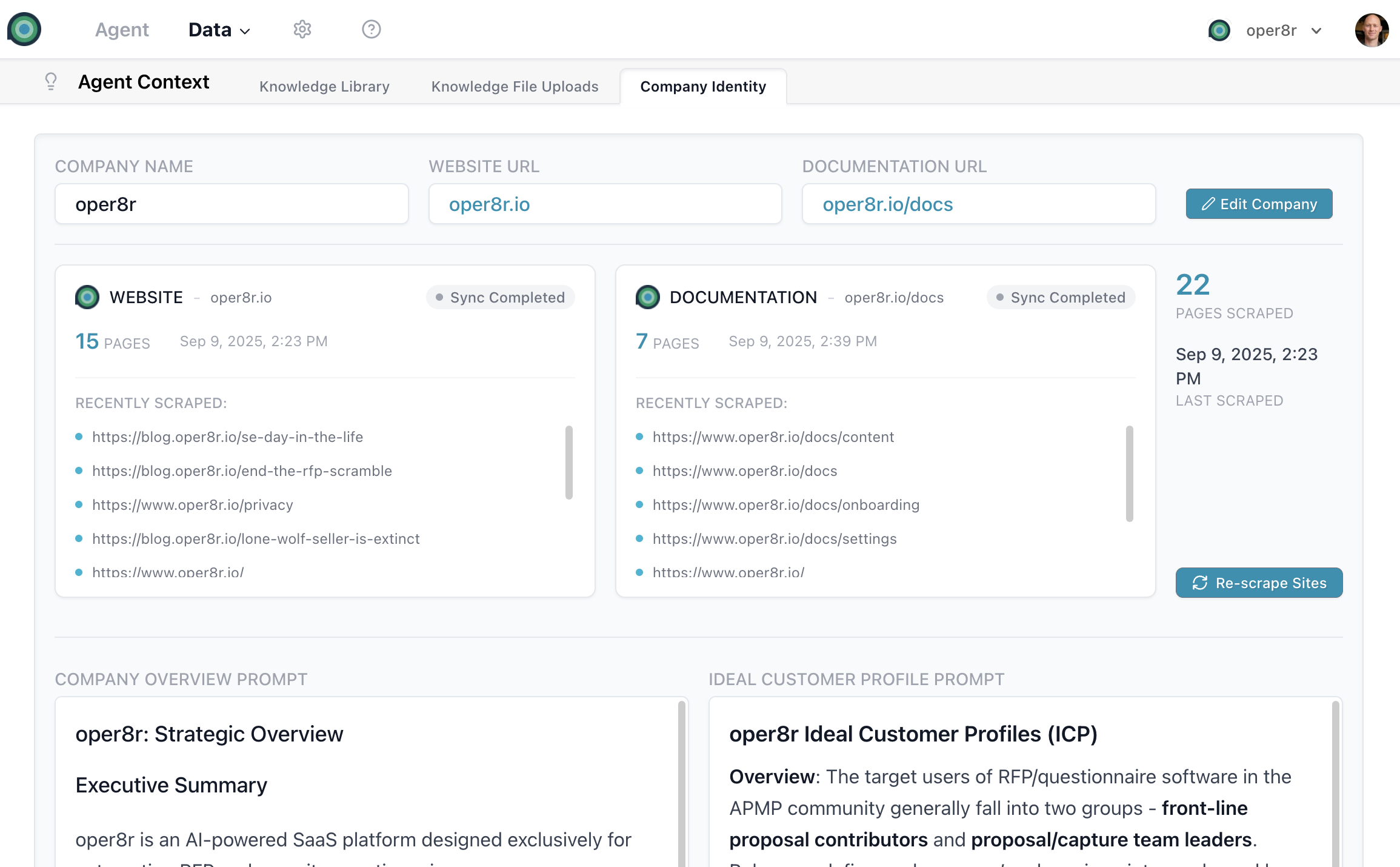
Task: Click the teal logo on the DOCUMENTATION card
Action: [648, 297]
